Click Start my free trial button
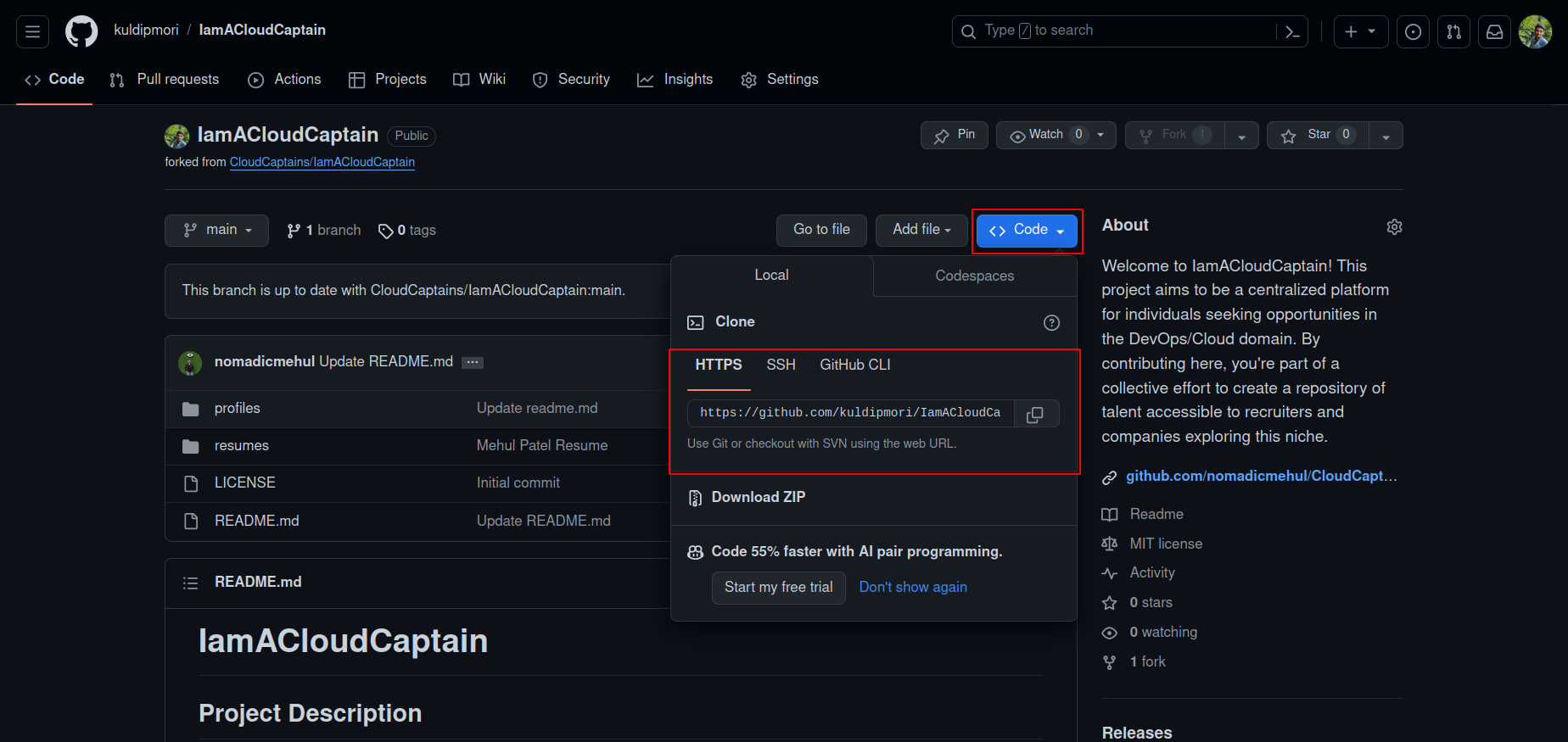Screen dimensions: 1568x742 coord(779,588)
